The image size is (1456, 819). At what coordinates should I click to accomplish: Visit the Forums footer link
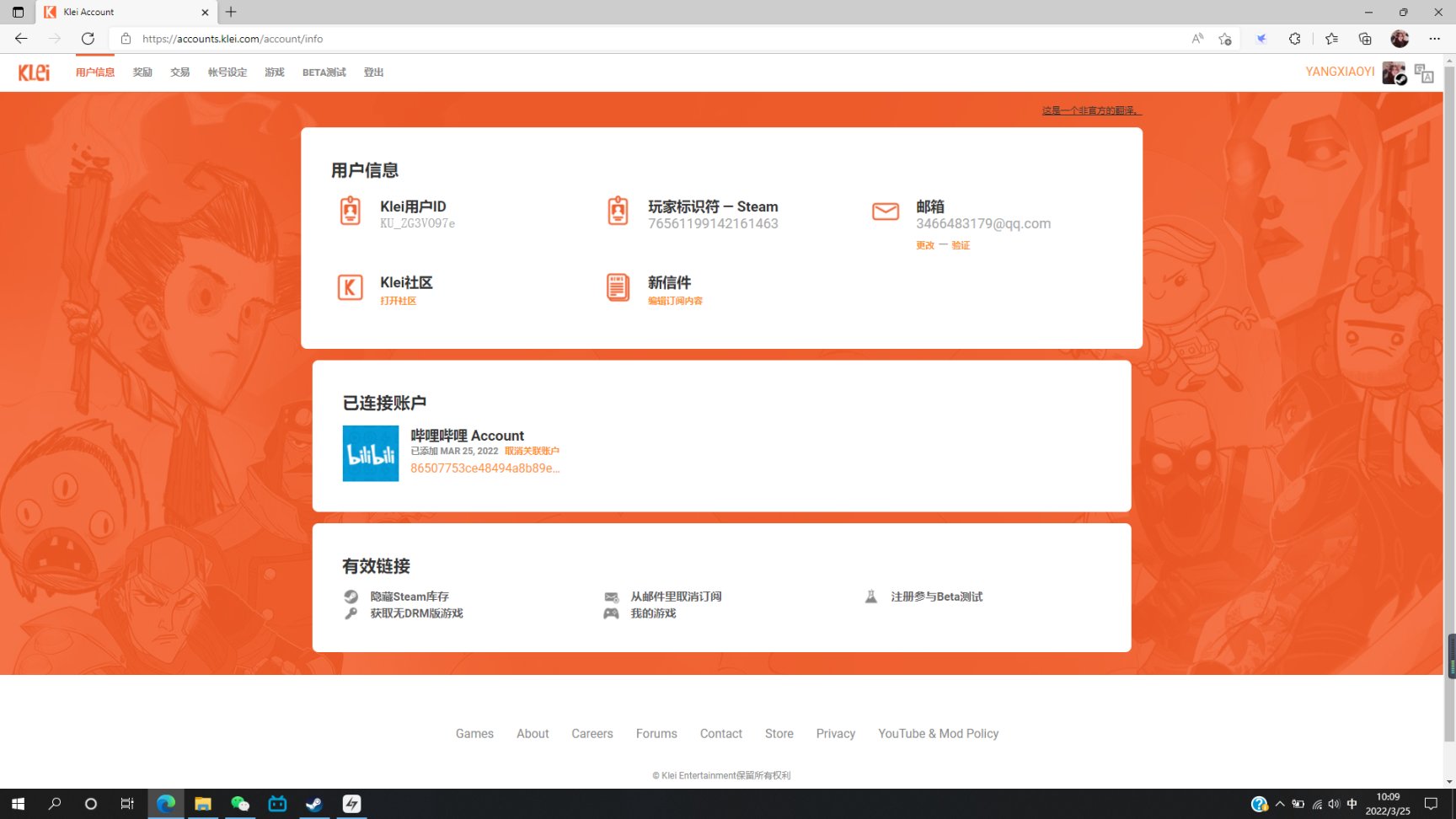(x=656, y=734)
